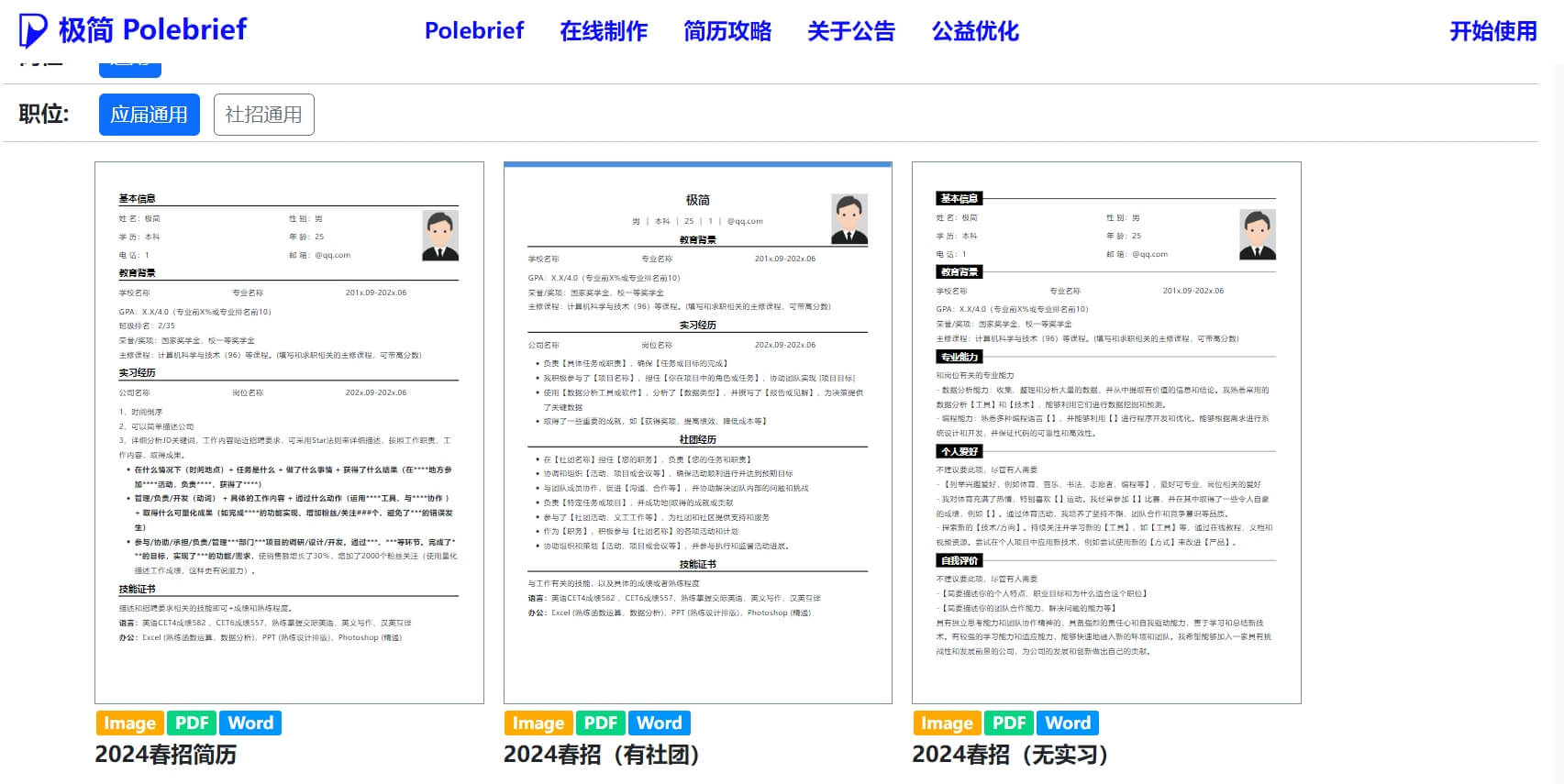Download 2024春招简历 as Image

[x=129, y=723]
